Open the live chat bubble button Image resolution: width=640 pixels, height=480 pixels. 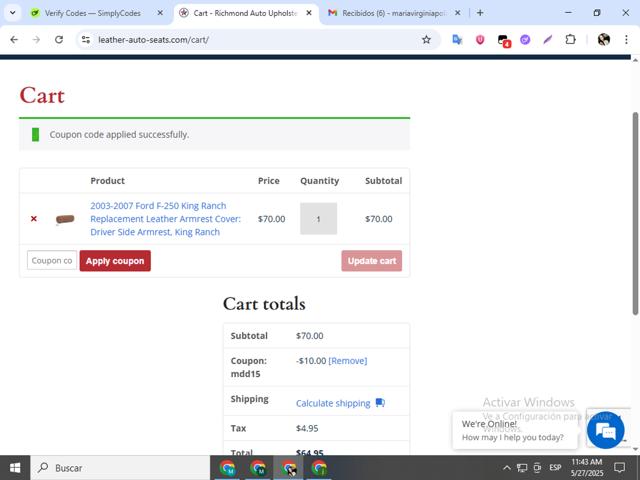coord(605,430)
